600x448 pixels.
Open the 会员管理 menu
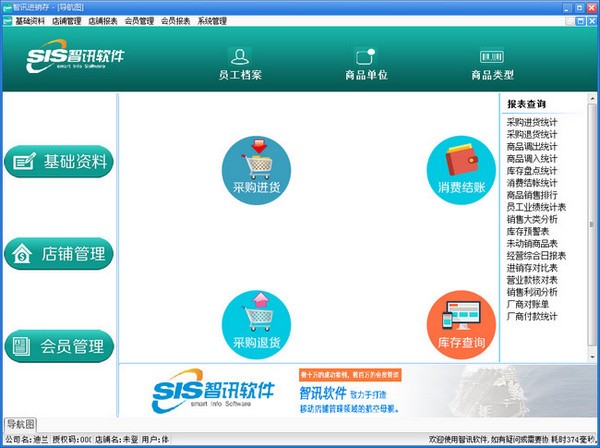pos(139,21)
